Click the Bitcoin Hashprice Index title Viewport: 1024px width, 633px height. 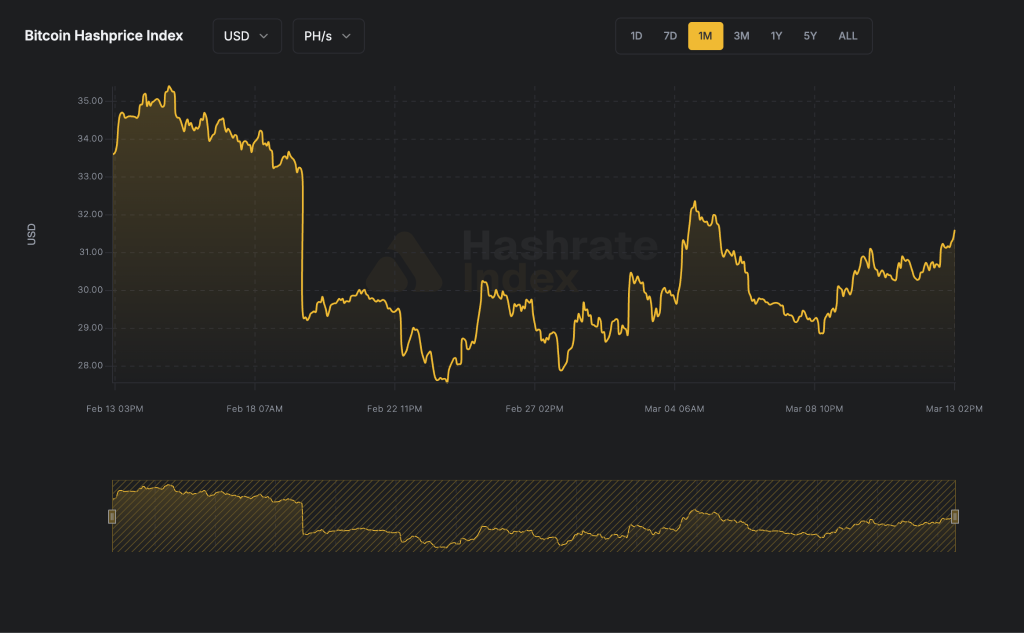(104, 36)
